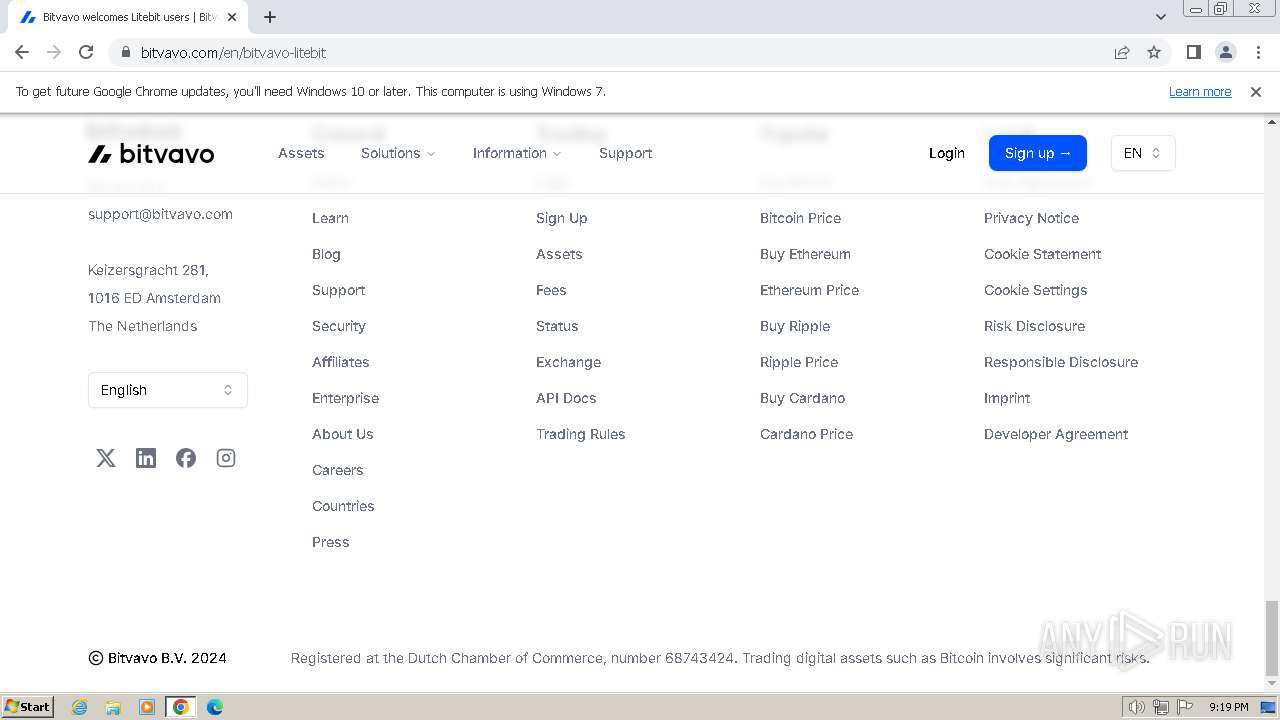Open Support in top navigation

626,153
